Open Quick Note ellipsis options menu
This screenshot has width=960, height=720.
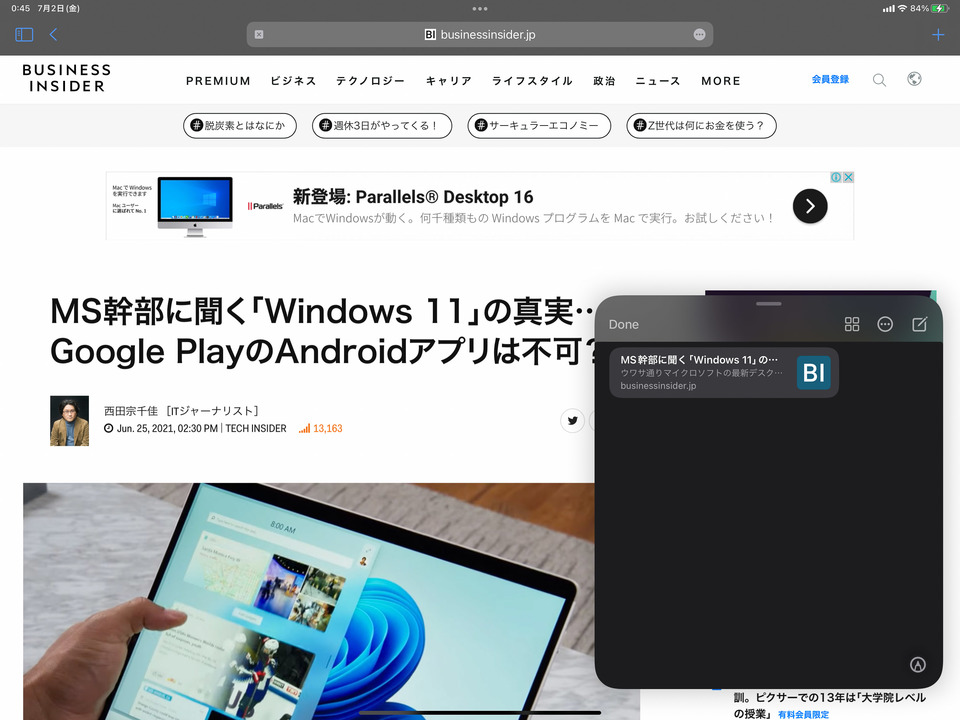885,324
